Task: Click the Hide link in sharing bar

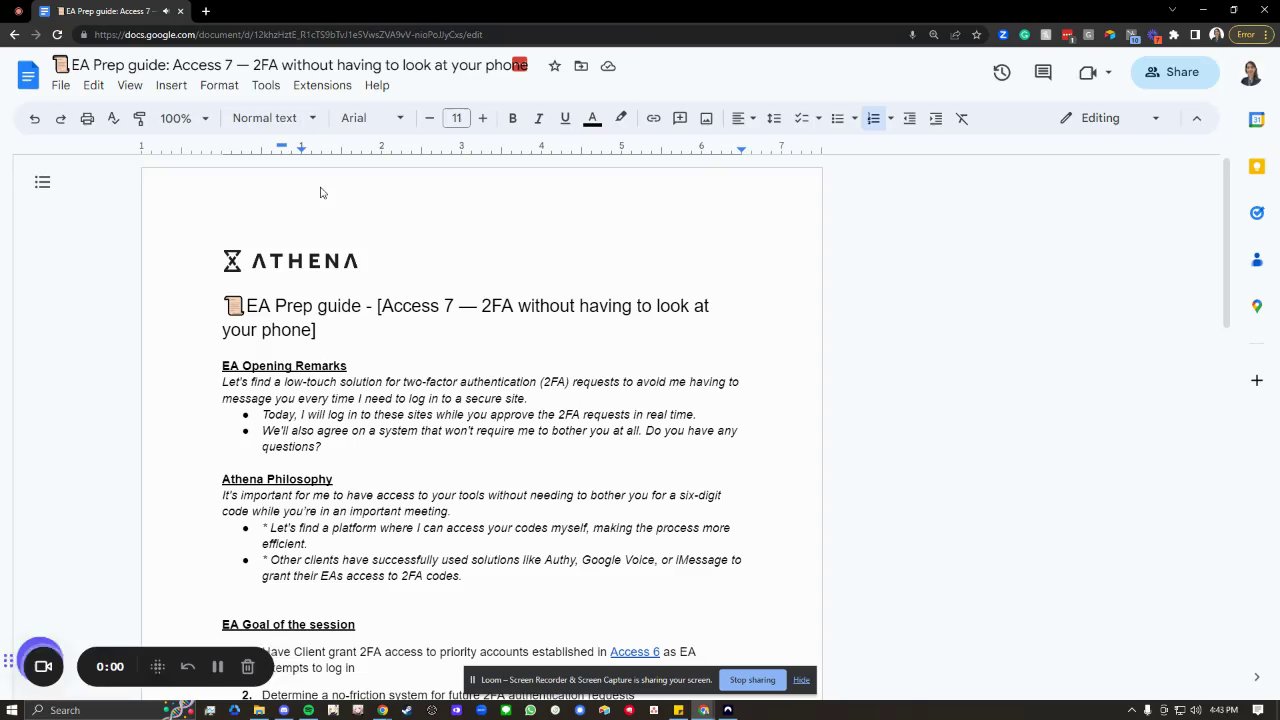Action: point(801,680)
